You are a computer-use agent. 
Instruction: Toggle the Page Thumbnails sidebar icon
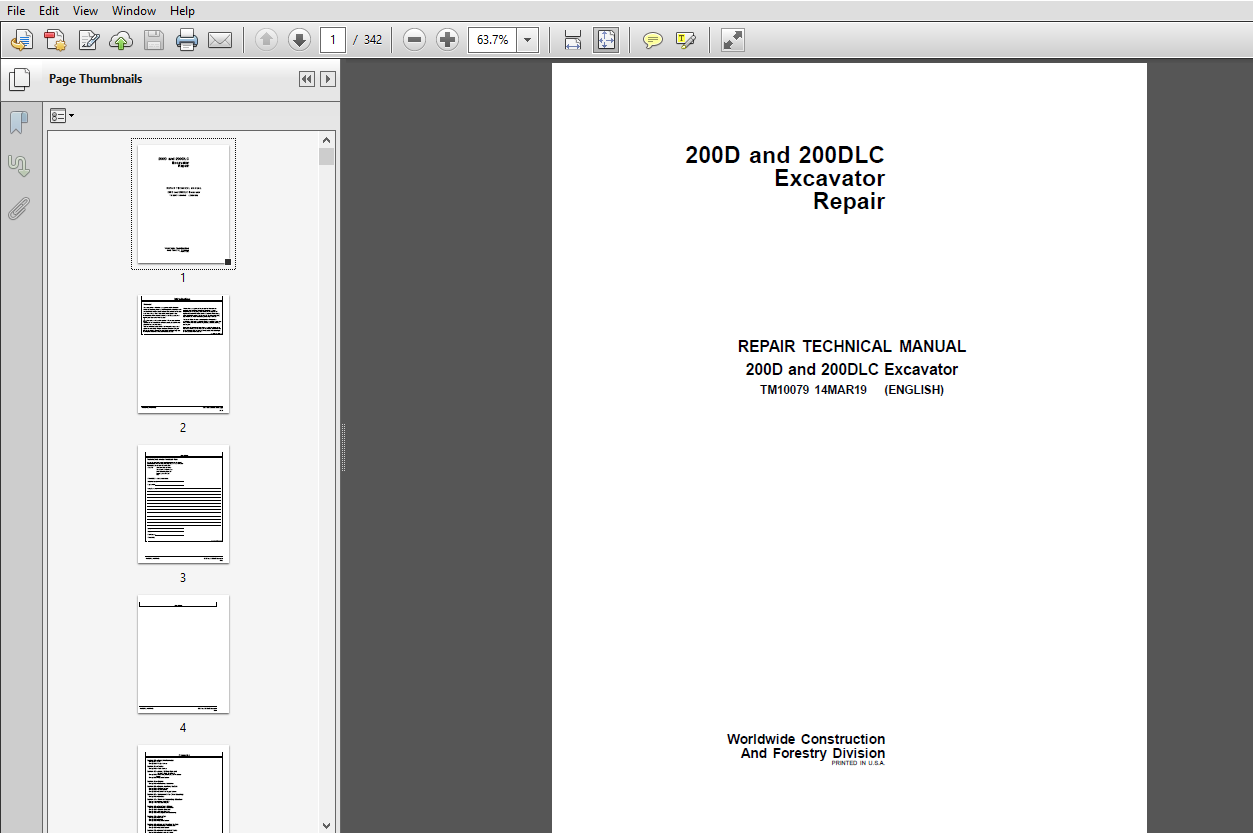(x=19, y=79)
